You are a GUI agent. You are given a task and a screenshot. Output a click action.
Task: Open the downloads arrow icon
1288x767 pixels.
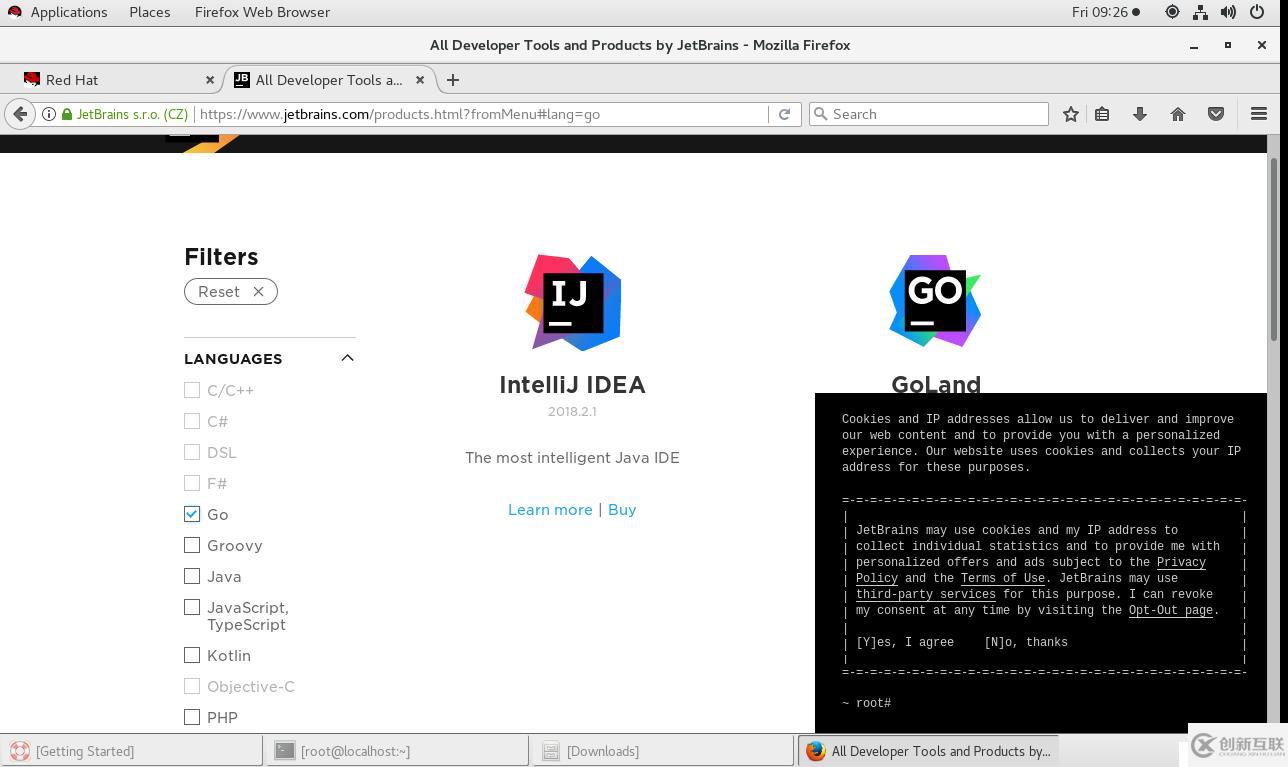pos(1140,114)
